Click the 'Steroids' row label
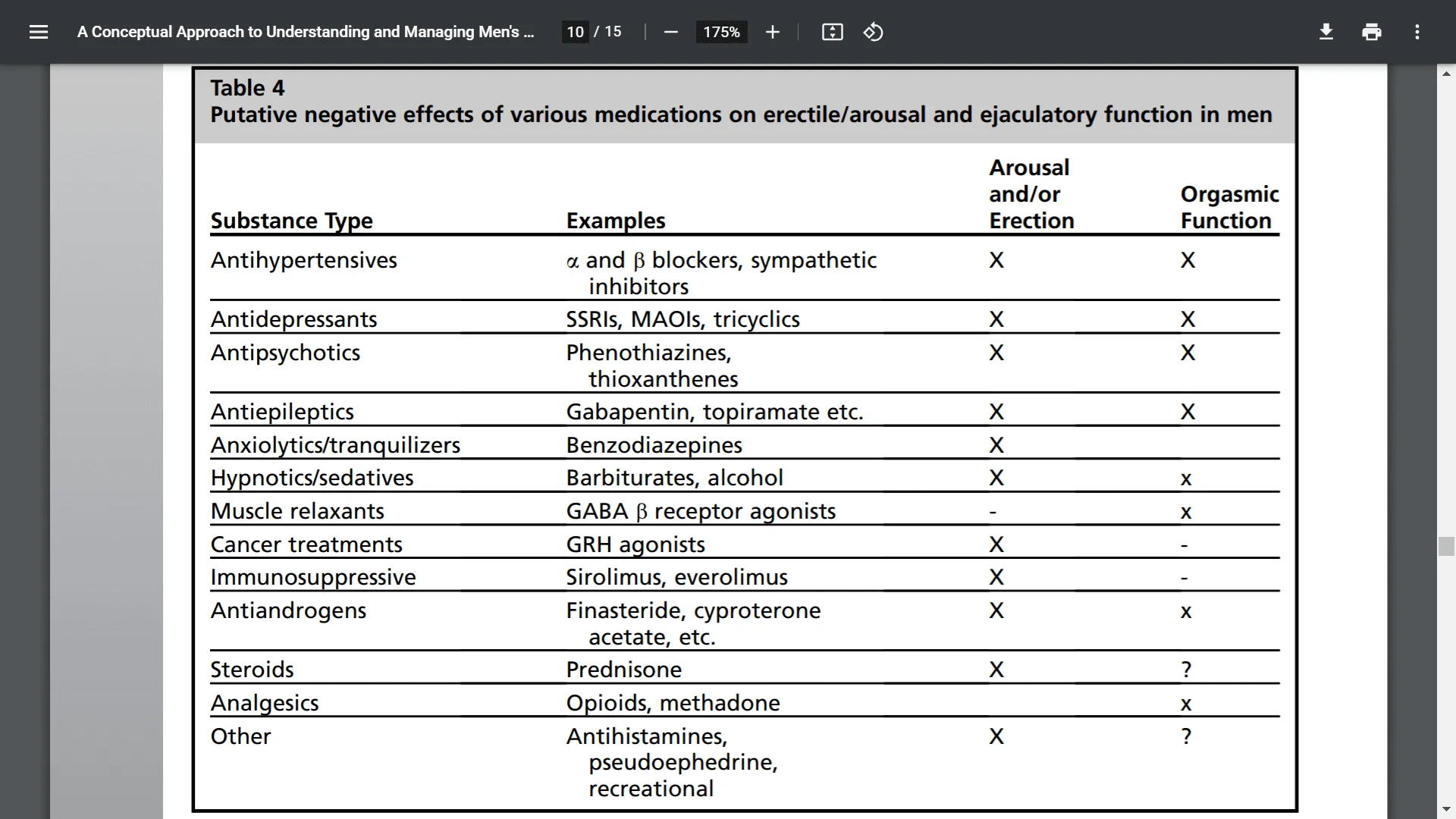 pyautogui.click(x=252, y=670)
